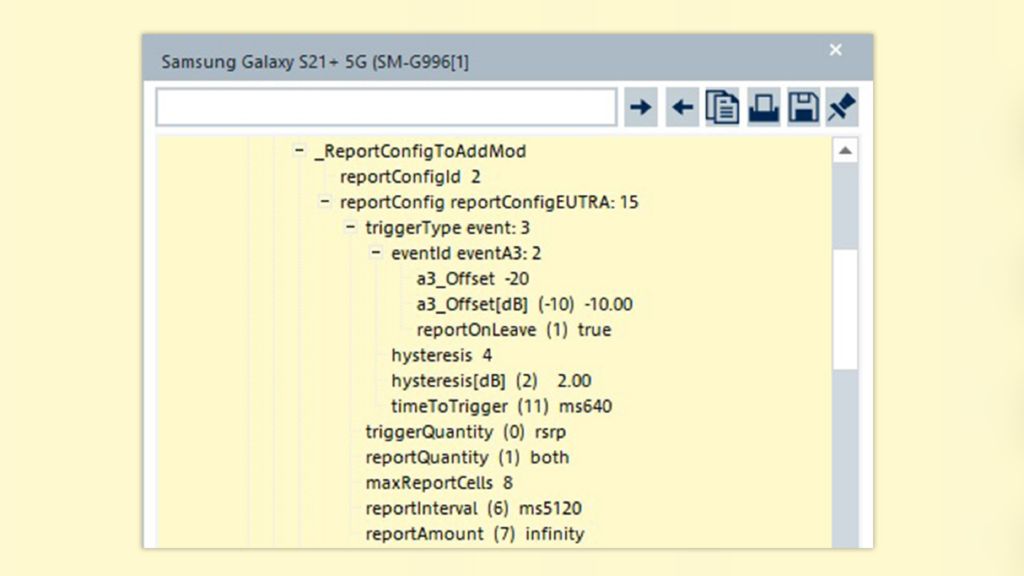Click the scrollbar up arrow

pos(843,150)
